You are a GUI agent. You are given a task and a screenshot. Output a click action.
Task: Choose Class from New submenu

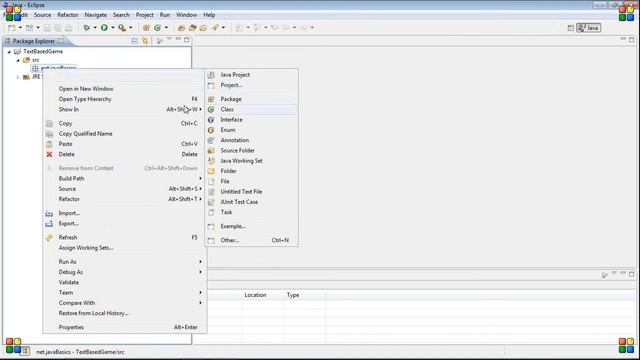251,109
